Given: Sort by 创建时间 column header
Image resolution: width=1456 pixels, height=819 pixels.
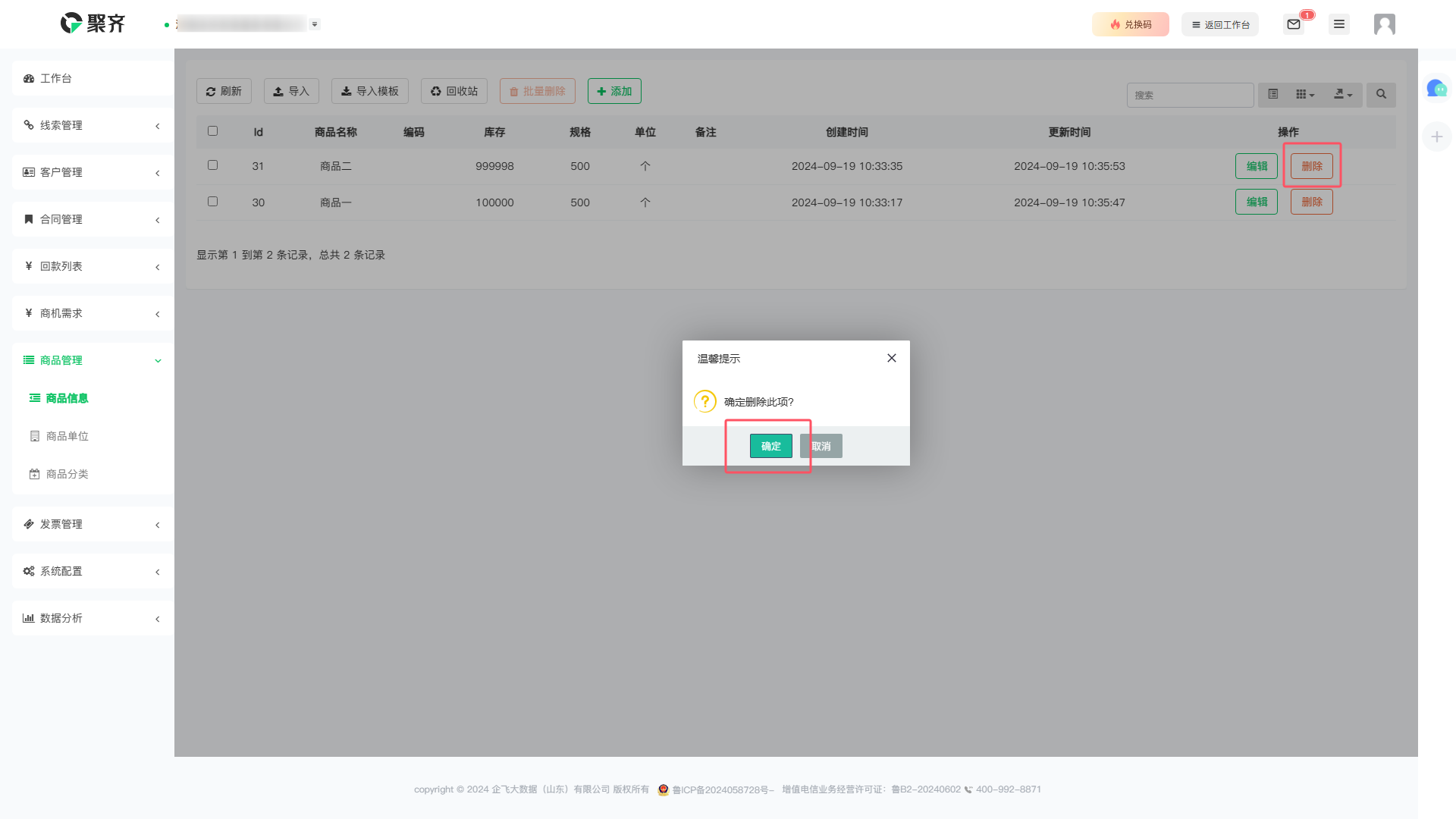Looking at the screenshot, I should pyautogui.click(x=847, y=132).
